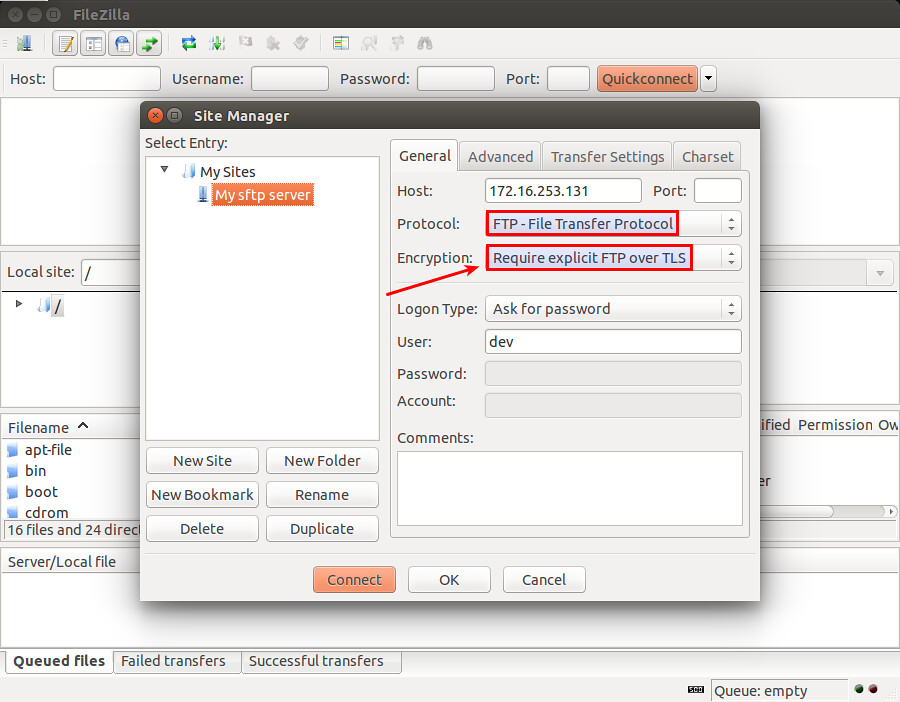900x702 pixels.
Task: Click Cancel in Site Manager
Action: coord(544,580)
